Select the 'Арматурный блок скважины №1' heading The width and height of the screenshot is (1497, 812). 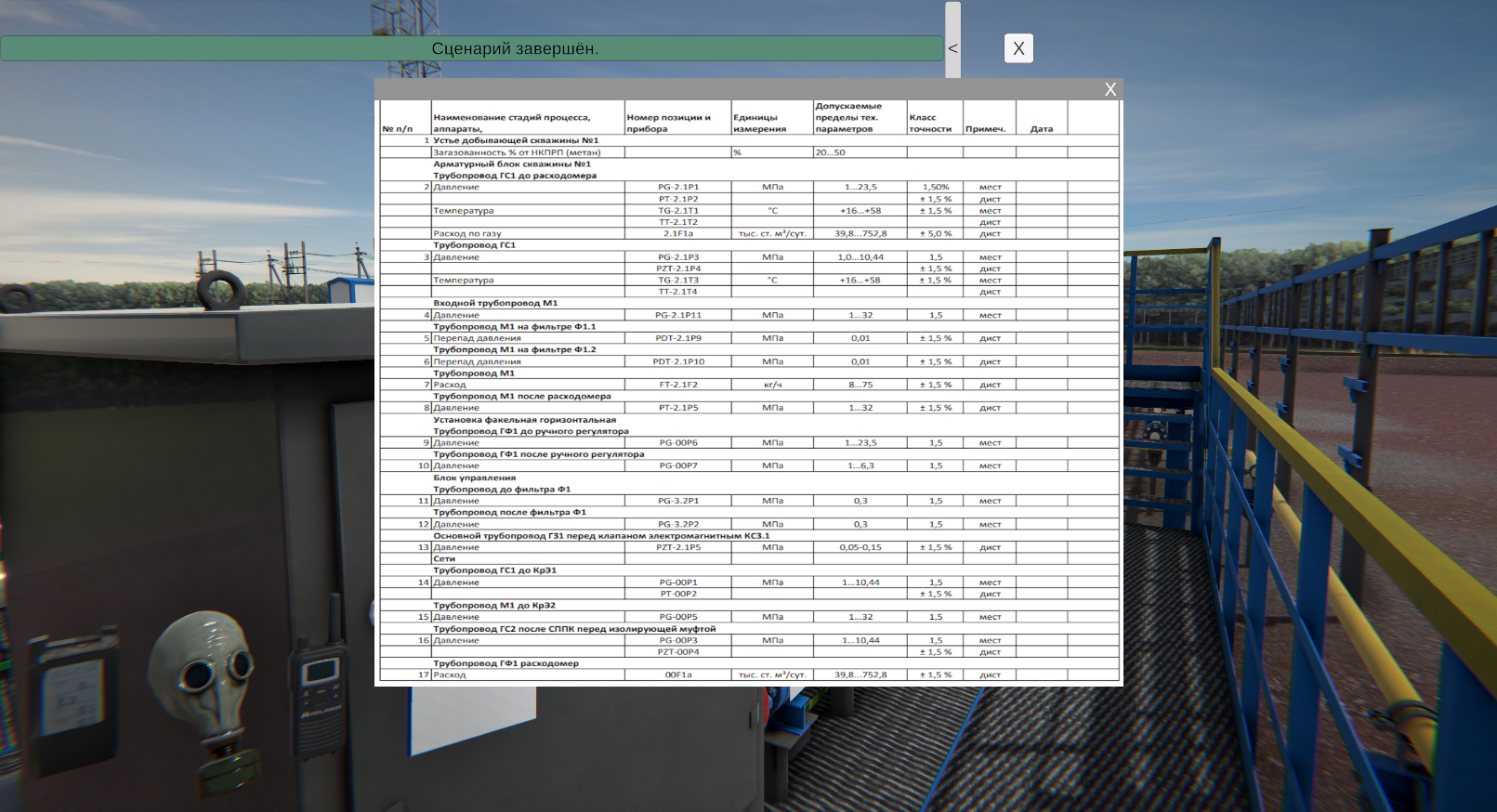click(x=512, y=164)
